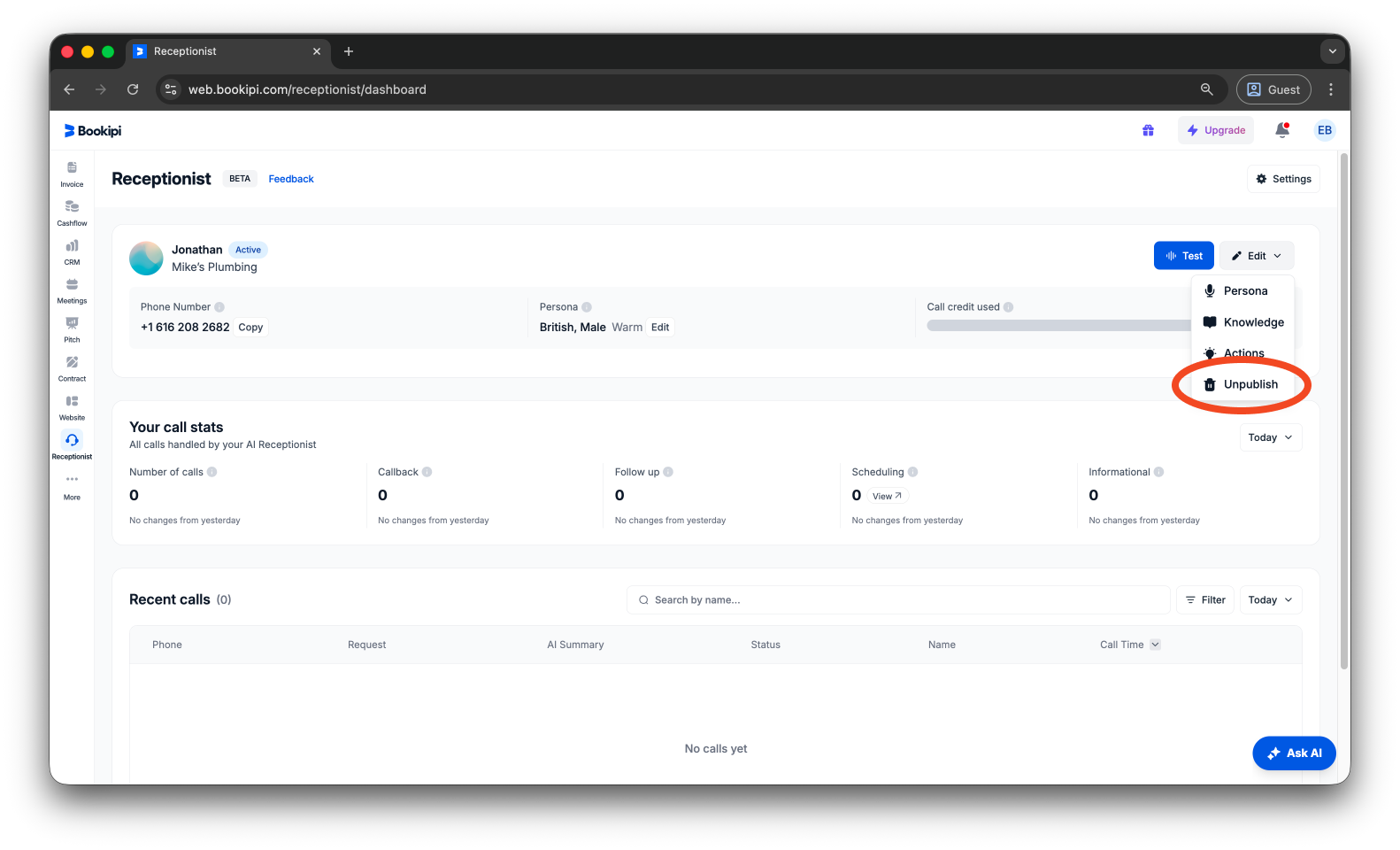Click the browser address bar URL
The height and width of the screenshot is (850, 1400).
pos(307,89)
